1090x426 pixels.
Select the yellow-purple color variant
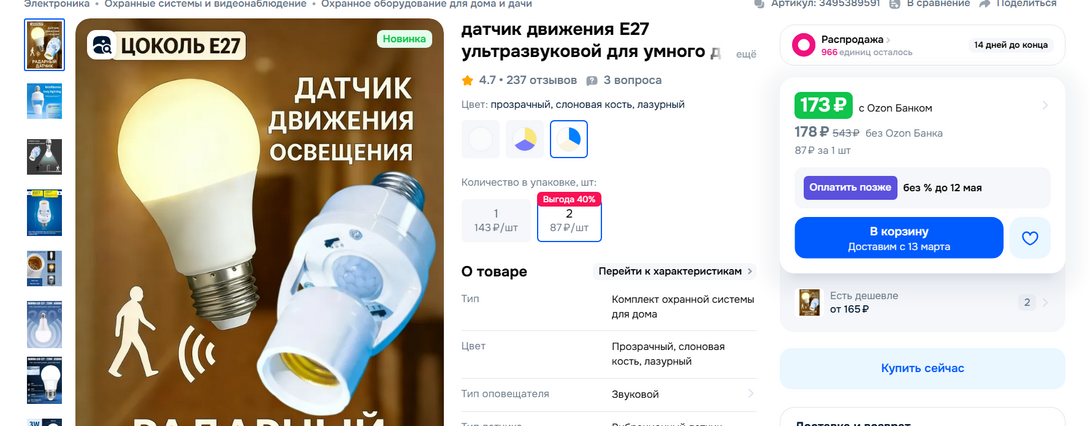525,139
